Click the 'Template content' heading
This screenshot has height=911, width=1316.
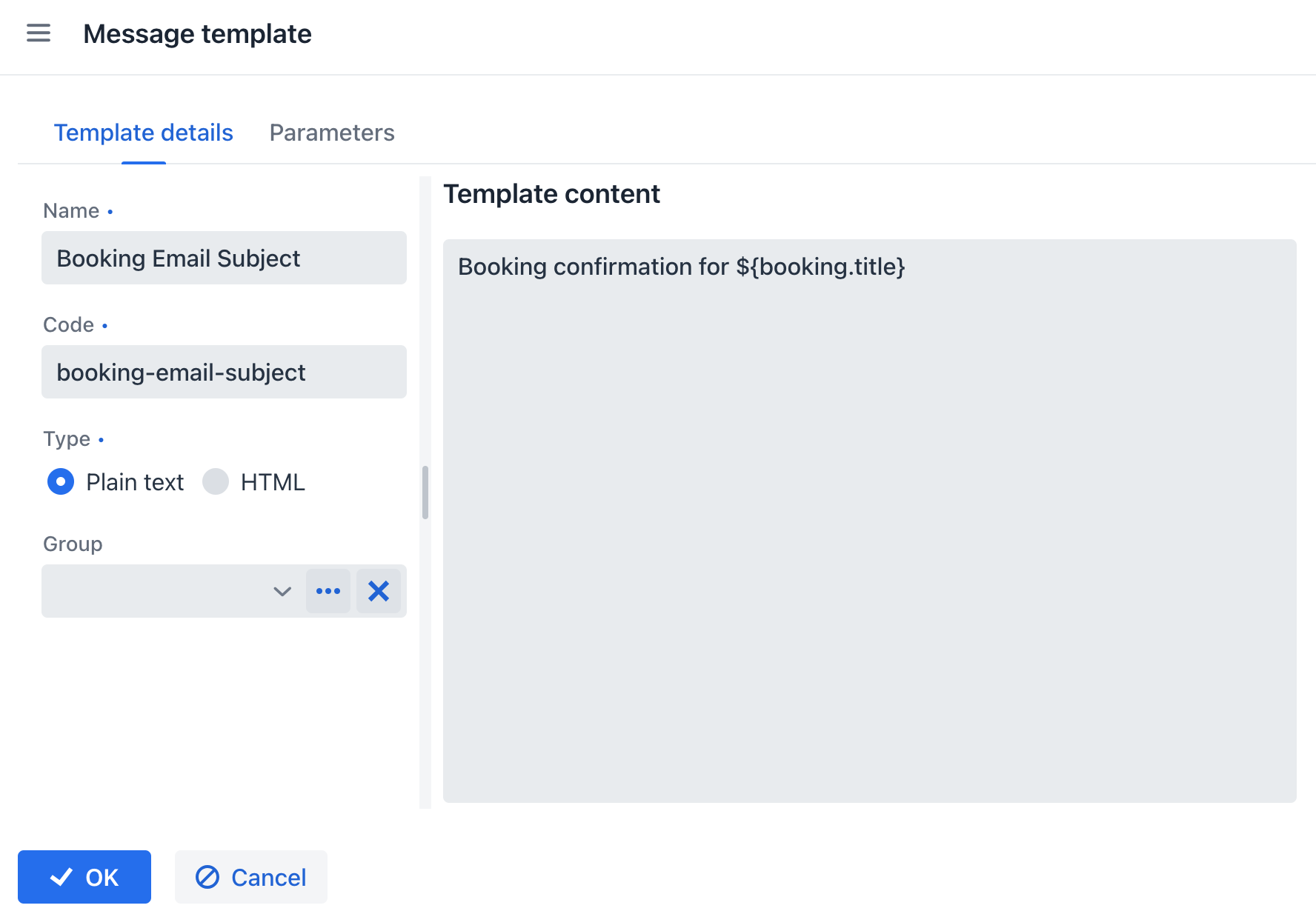pos(551,194)
